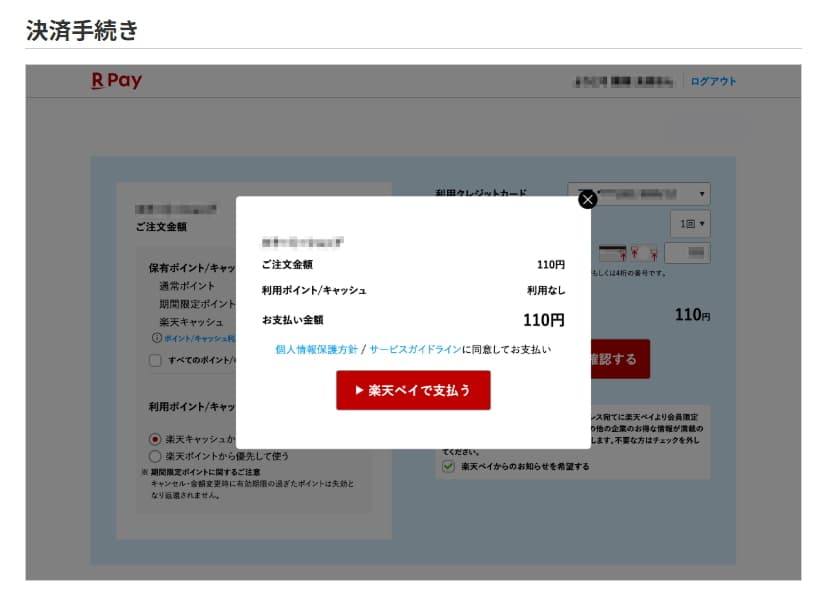The image size is (830, 600).
Task: Click the info icon beside ポイント/キャッシュ link
Action: pos(156,338)
